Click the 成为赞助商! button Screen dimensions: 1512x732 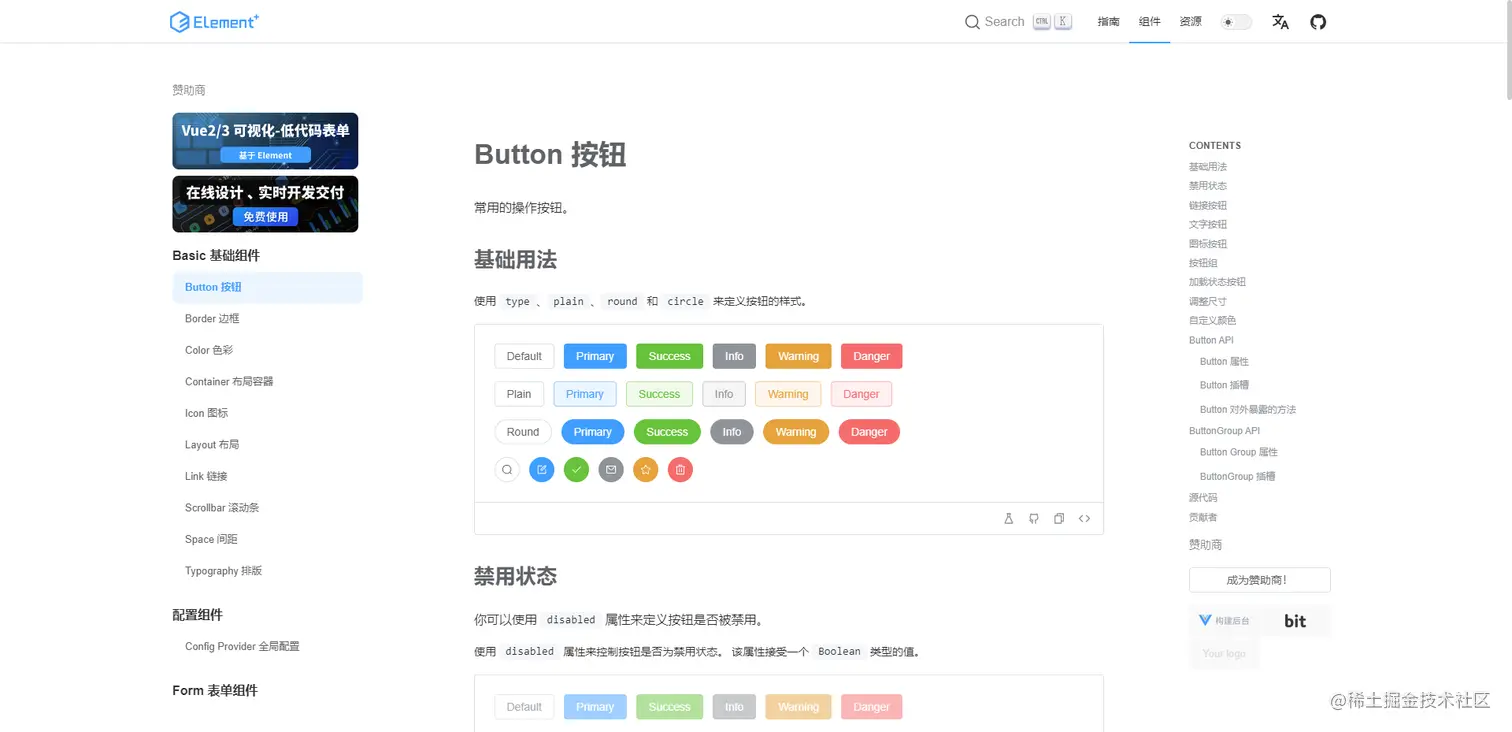point(1259,580)
